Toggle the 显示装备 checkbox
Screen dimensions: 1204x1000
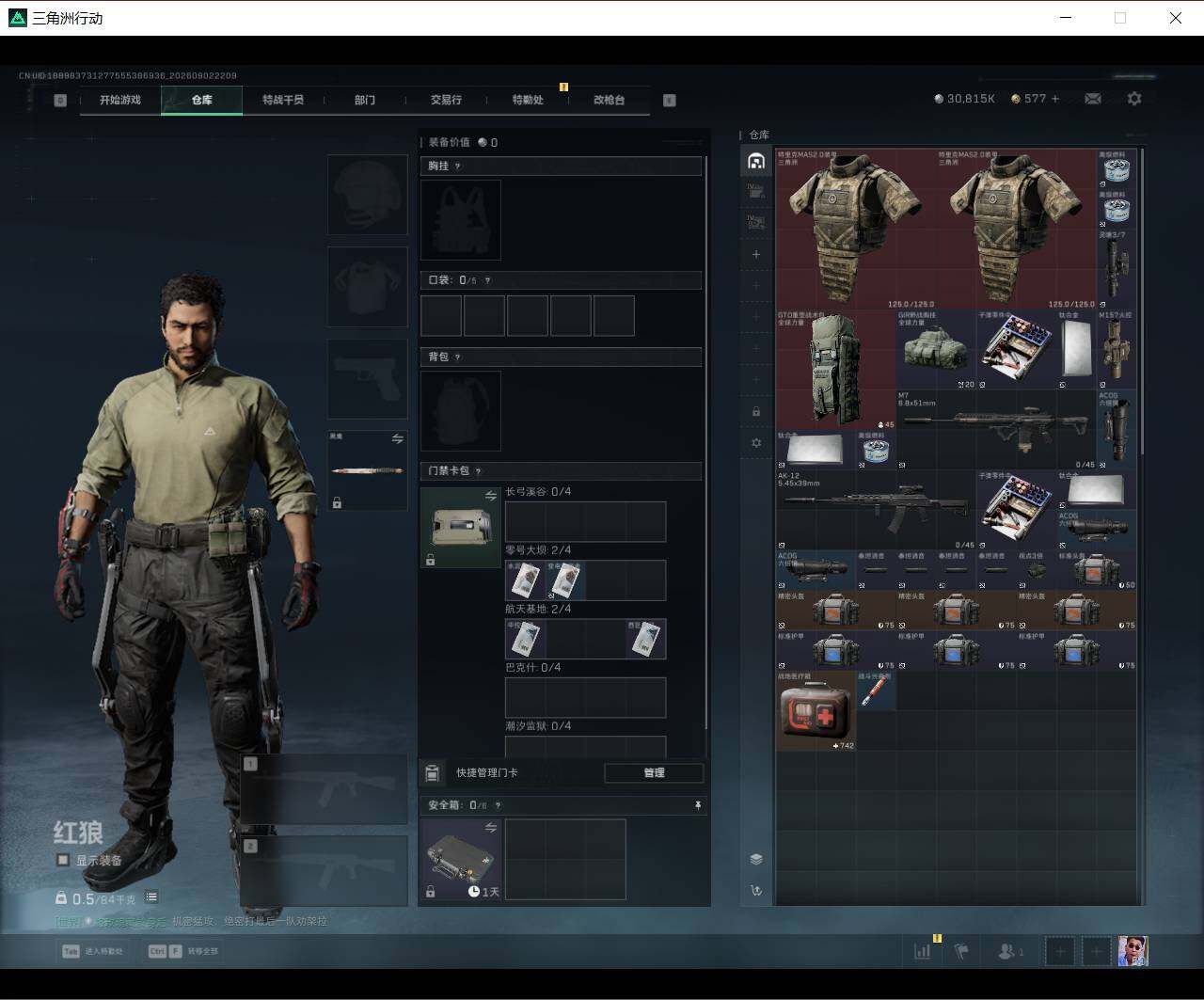click(63, 860)
